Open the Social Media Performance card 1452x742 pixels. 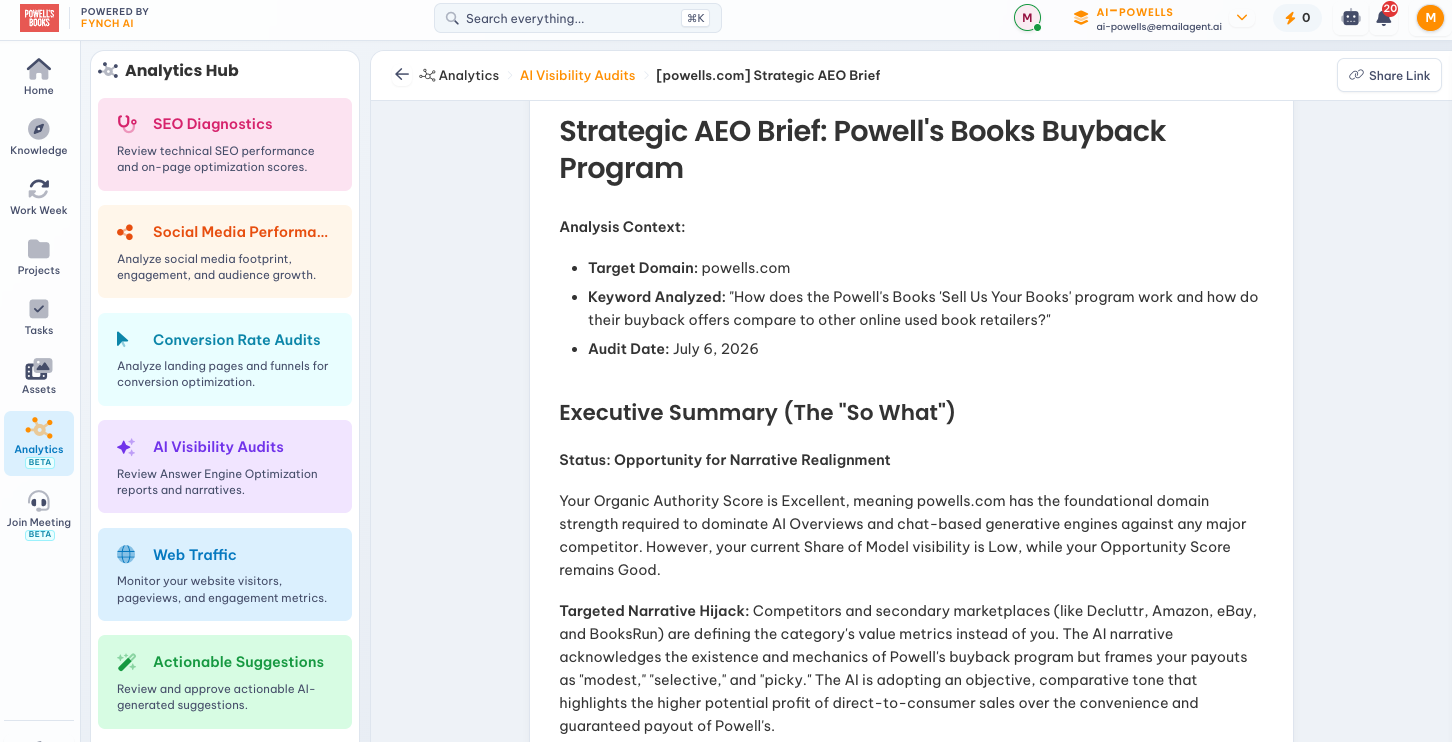click(x=225, y=252)
